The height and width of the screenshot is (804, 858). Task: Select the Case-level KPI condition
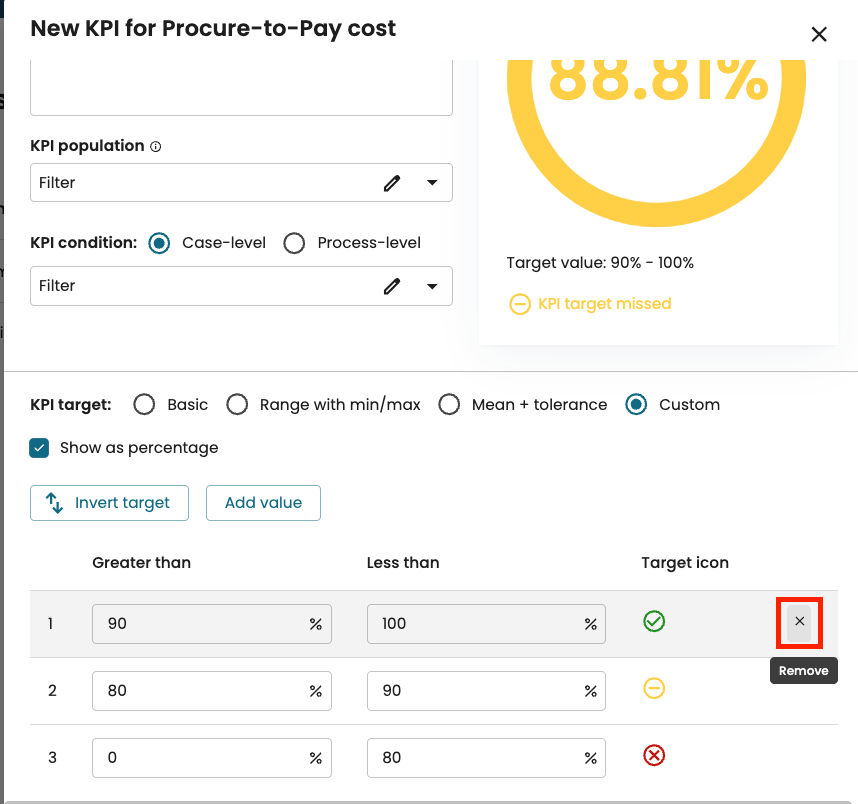pyautogui.click(x=158, y=243)
